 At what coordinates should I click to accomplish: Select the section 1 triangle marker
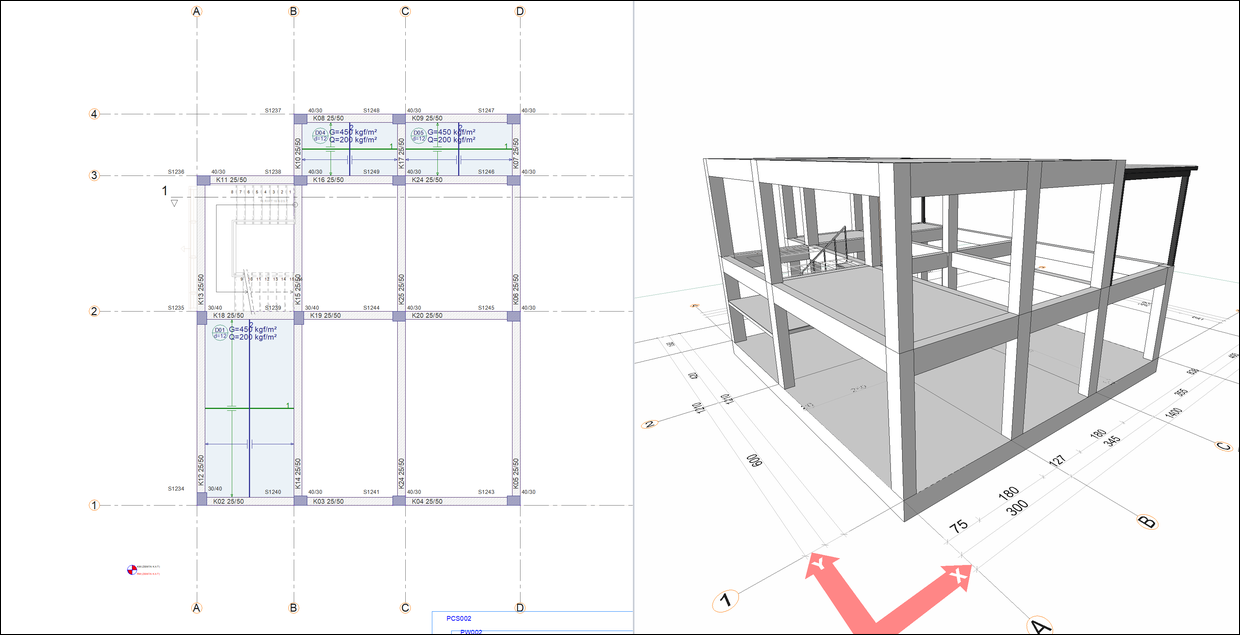point(174,202)
